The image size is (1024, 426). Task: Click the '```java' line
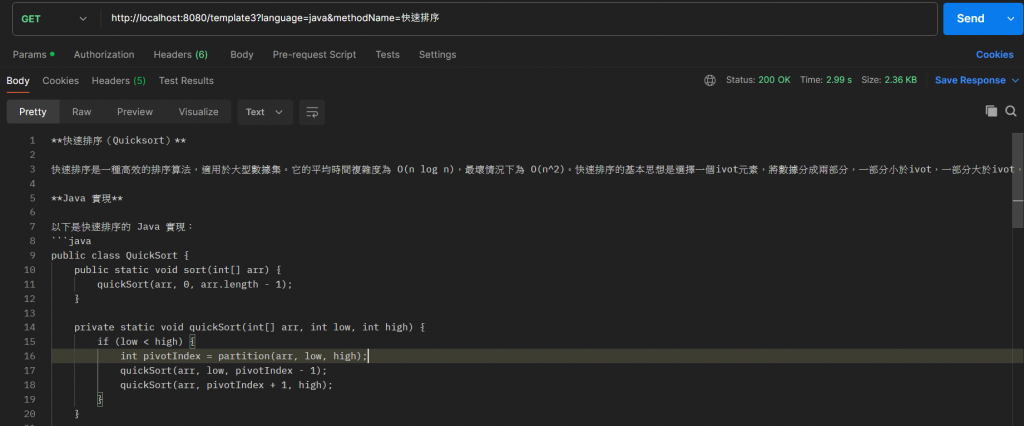click(x=71, y=241)
